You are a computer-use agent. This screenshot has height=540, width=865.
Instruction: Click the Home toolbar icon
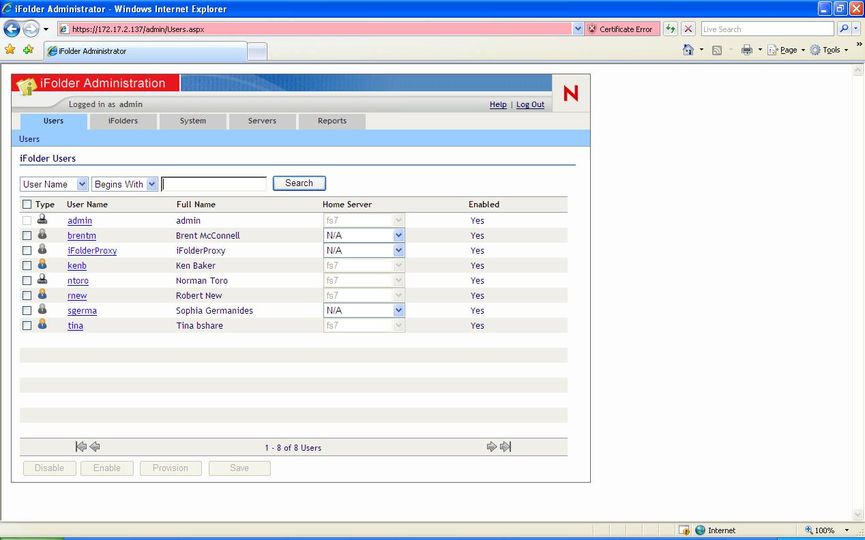(688, 50)
